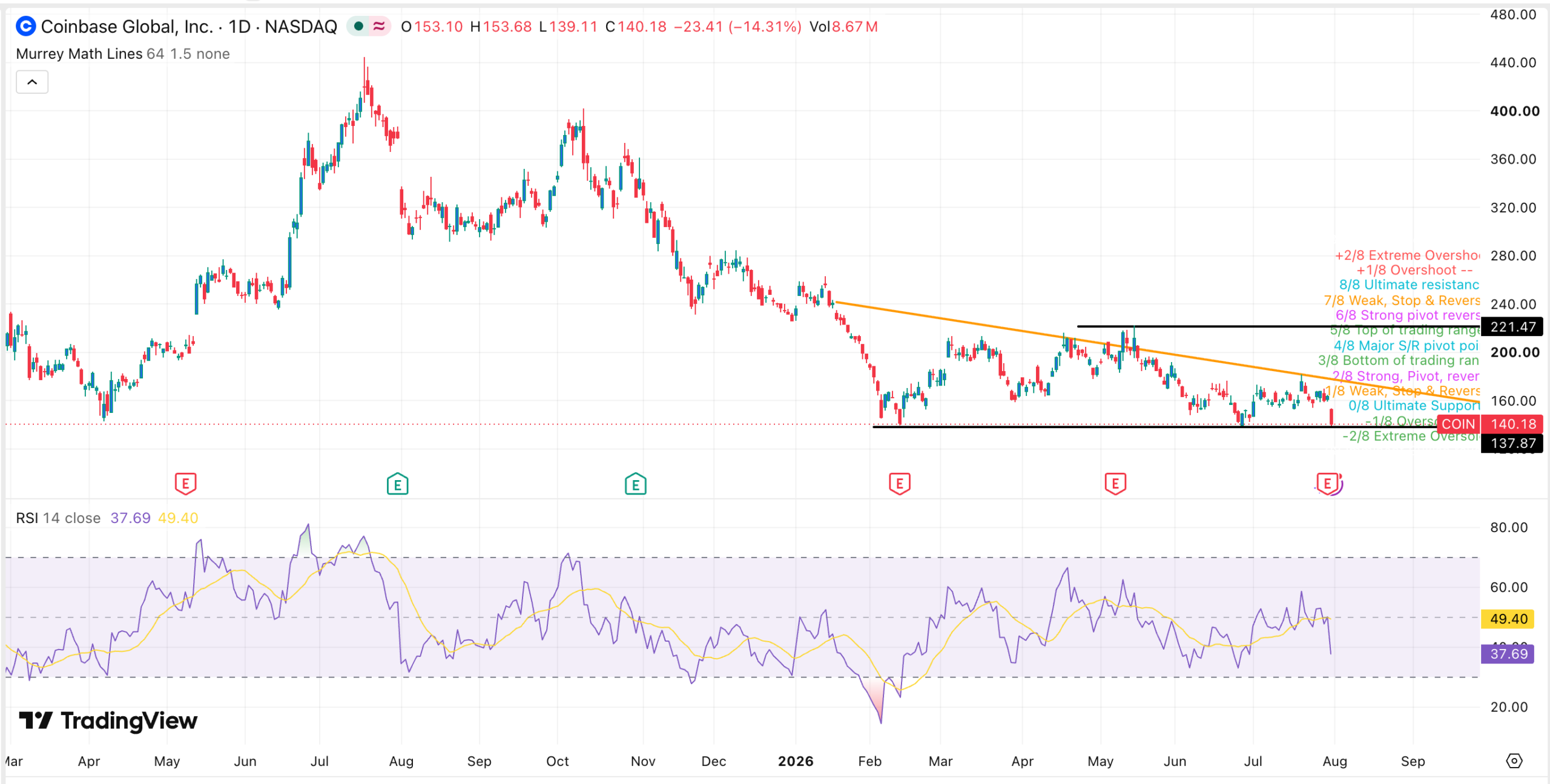Click the purple RSI value 37.69 in legend
Viewport: 1550px width, 784px height.
(x=130, y=518)
